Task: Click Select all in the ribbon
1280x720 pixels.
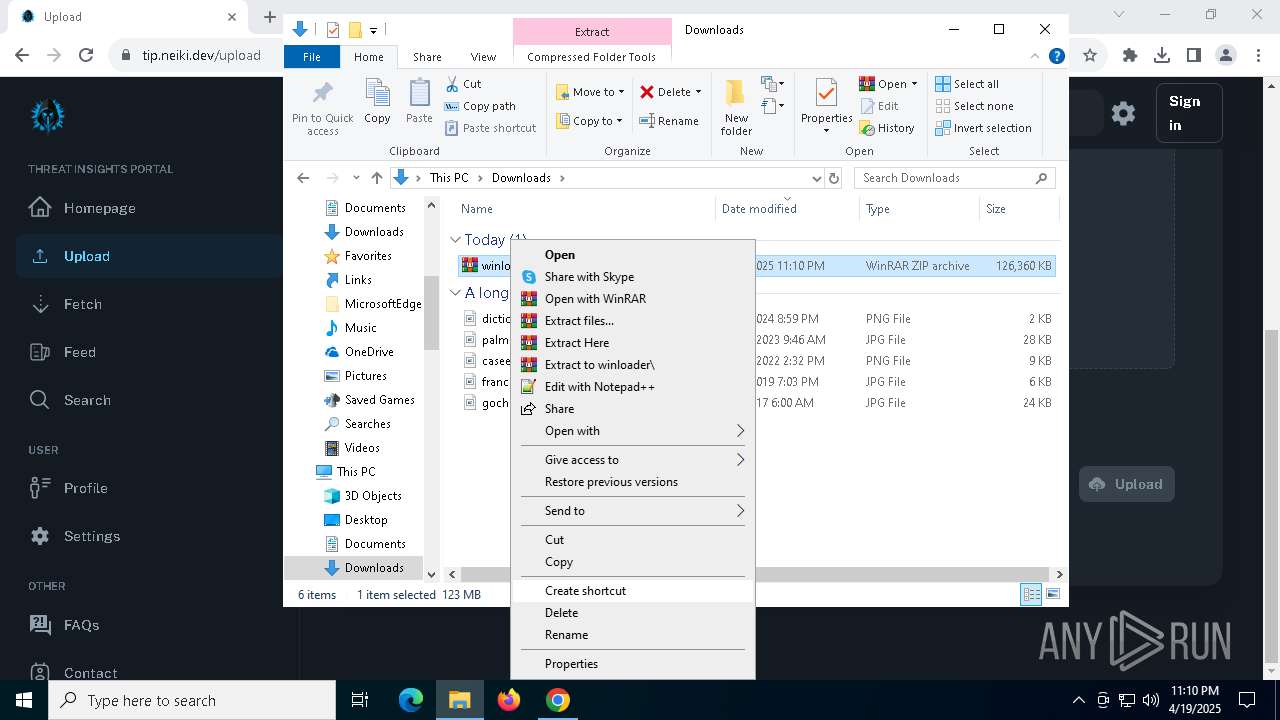Action: click(967, 84)
